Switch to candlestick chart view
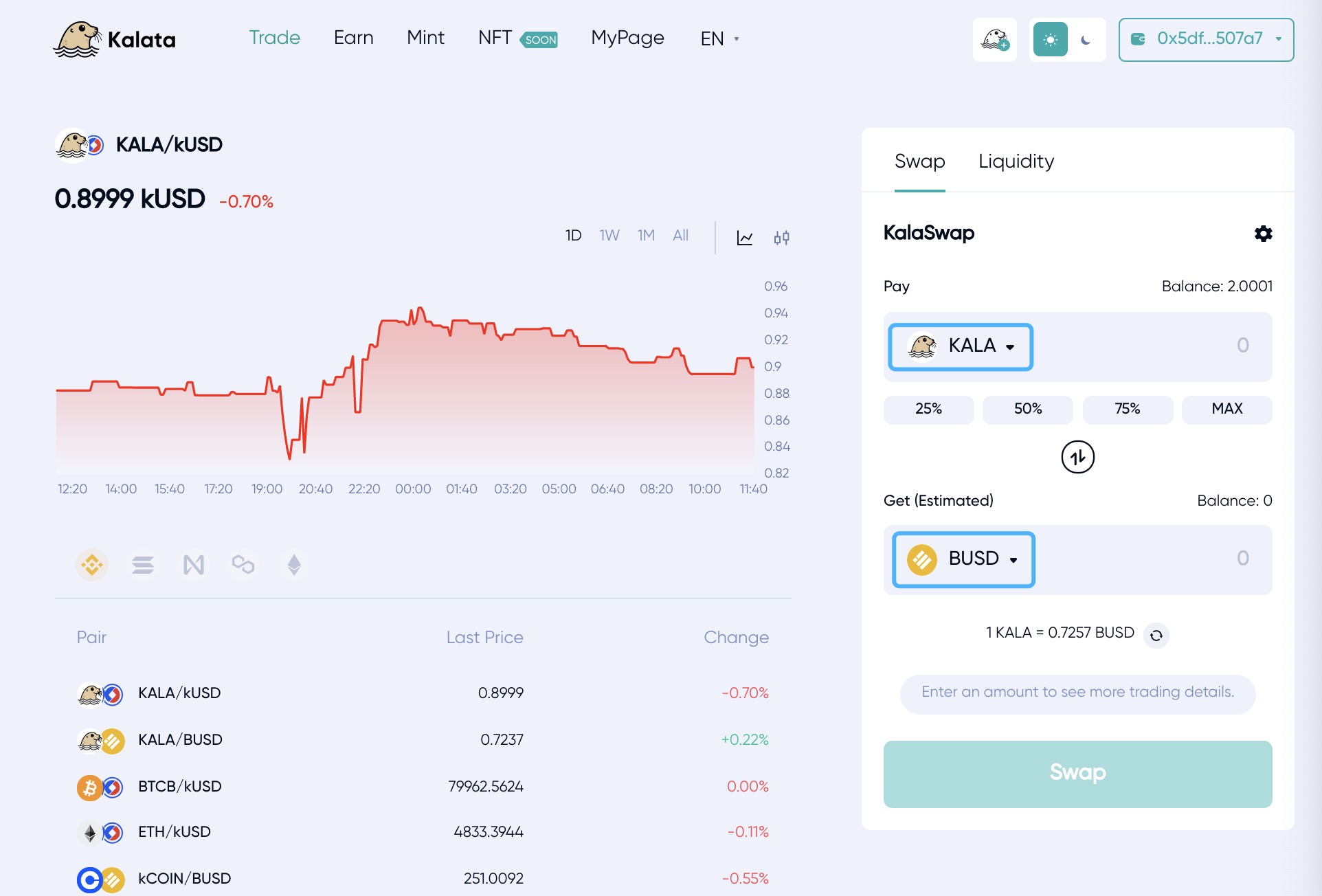 [x=781, y=238]
